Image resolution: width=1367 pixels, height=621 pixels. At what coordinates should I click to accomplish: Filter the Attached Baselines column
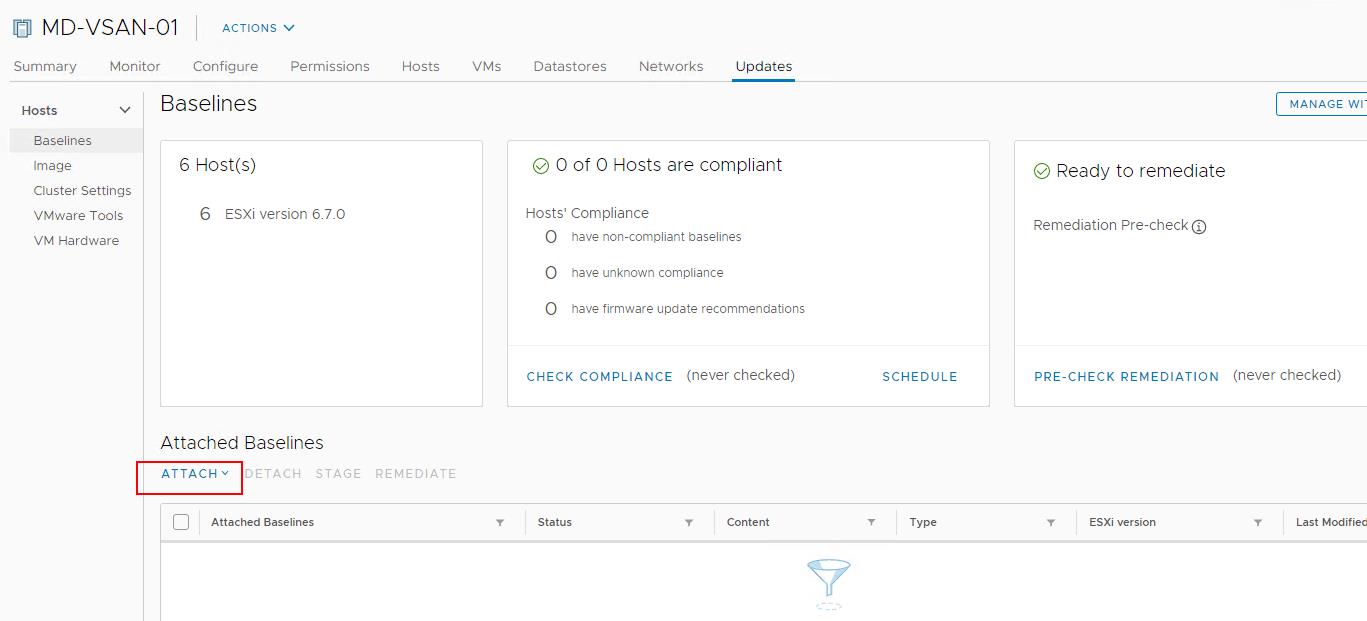(500, 523)
